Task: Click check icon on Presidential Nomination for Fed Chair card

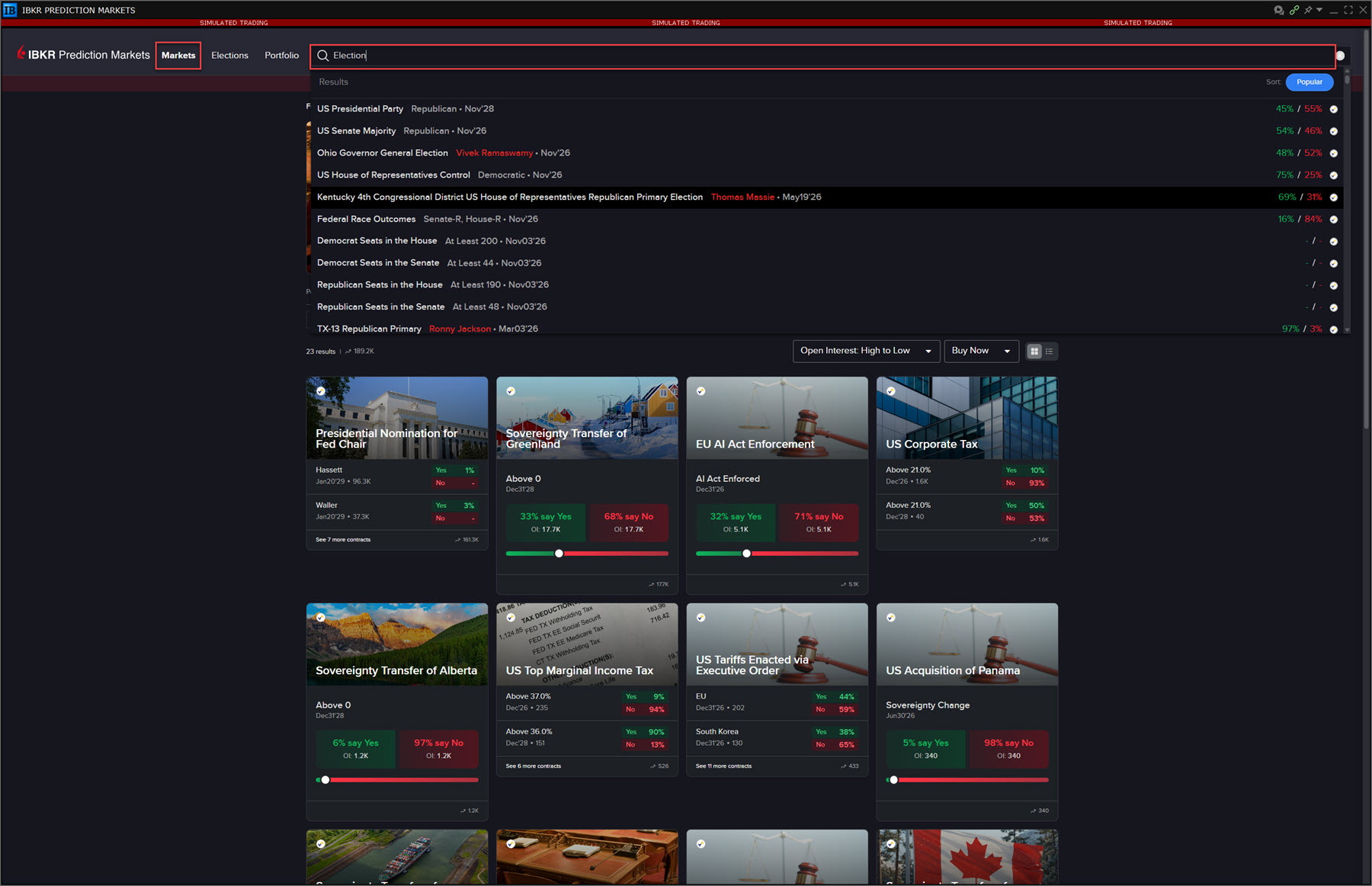Action: (x=321, y=391)
